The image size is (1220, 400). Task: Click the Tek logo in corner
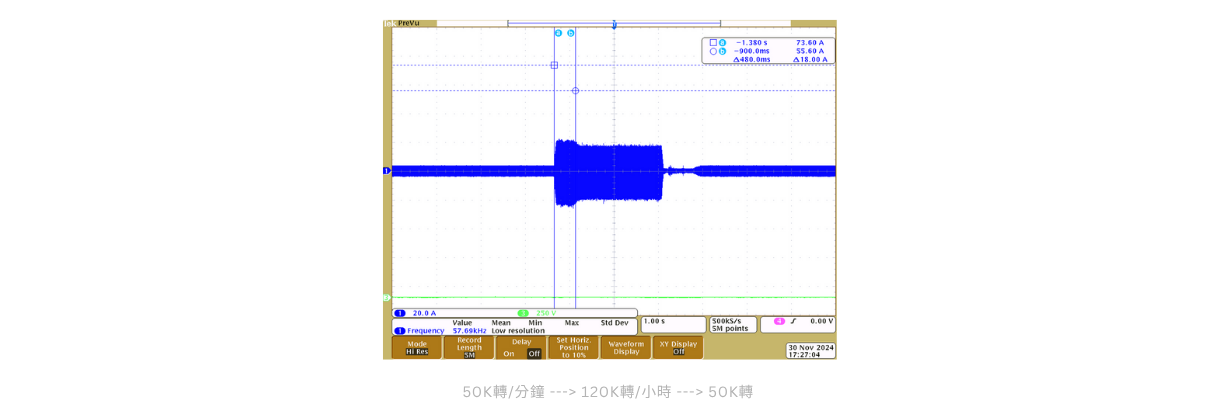pyautogui.click(x=389, y=23)
